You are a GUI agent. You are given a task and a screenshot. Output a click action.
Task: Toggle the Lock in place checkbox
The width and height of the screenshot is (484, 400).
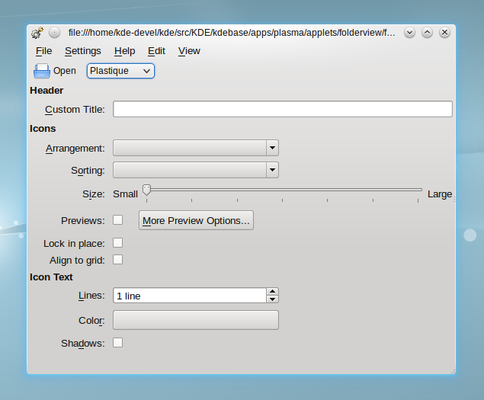click(118, 243)
